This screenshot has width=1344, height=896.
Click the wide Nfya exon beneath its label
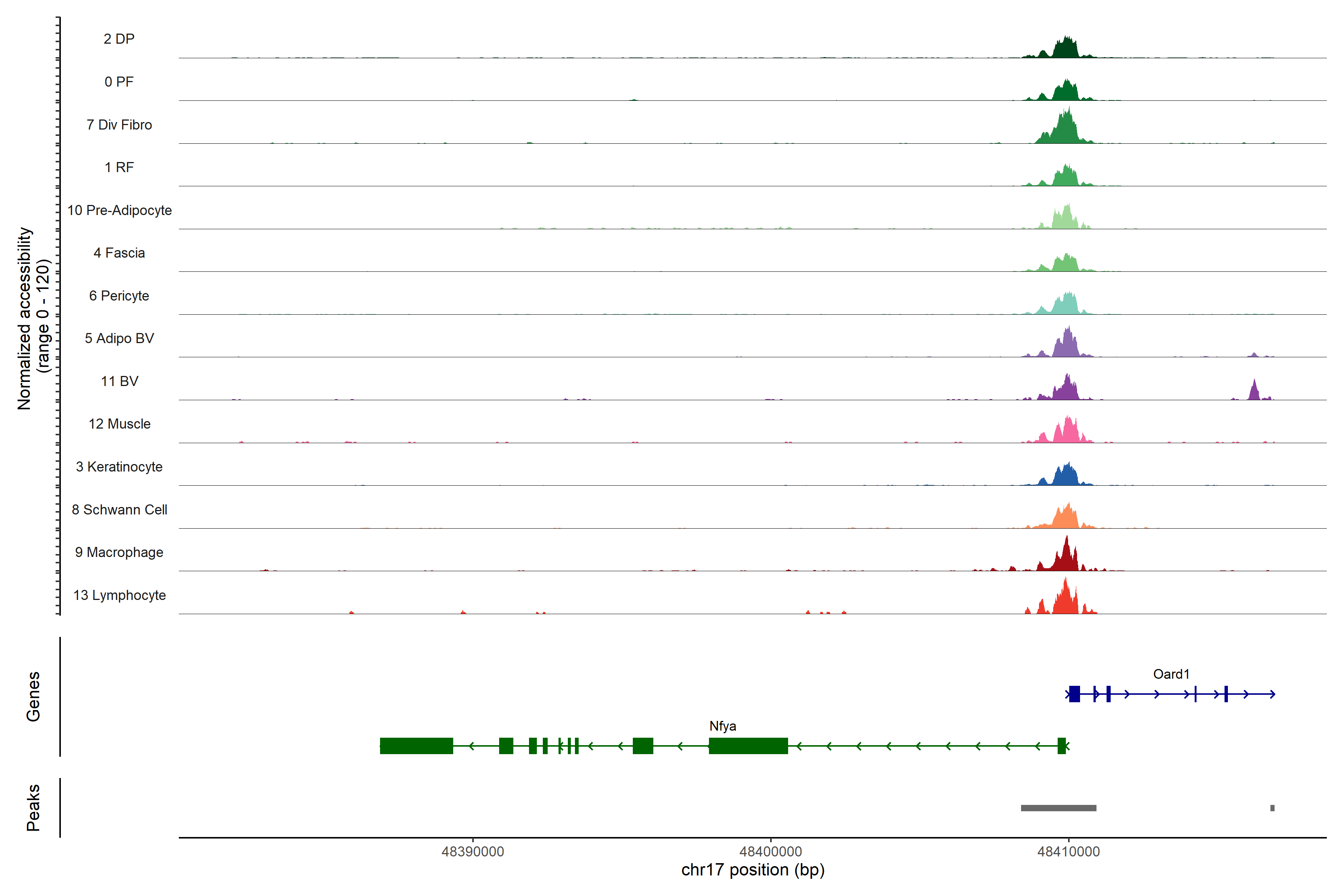pyautogui.click(x=748, y=746)
